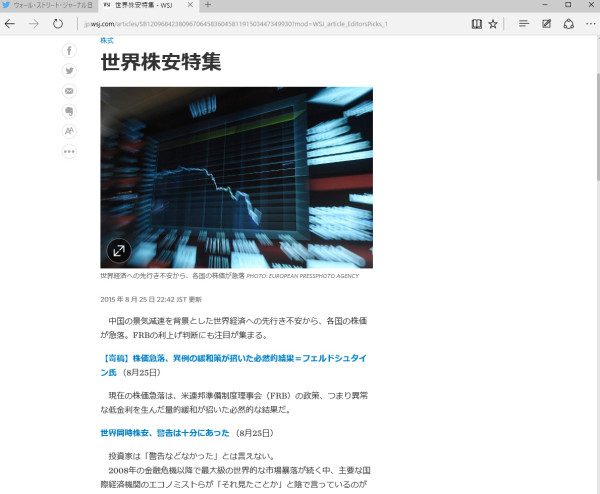Screen dimensions: 600x494
Task: Open the Share icon in toolbar
Action: pyautogui.click(x=569, y=24)
